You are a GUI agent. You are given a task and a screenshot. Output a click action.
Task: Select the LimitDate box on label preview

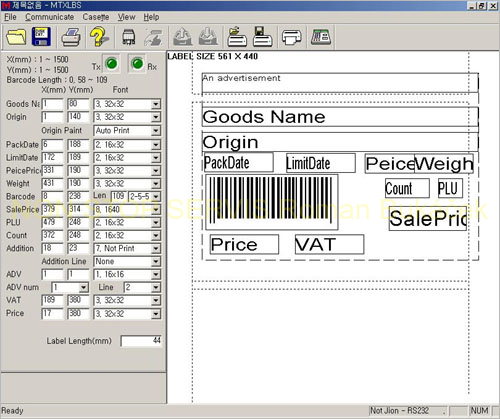pos(321,163)
